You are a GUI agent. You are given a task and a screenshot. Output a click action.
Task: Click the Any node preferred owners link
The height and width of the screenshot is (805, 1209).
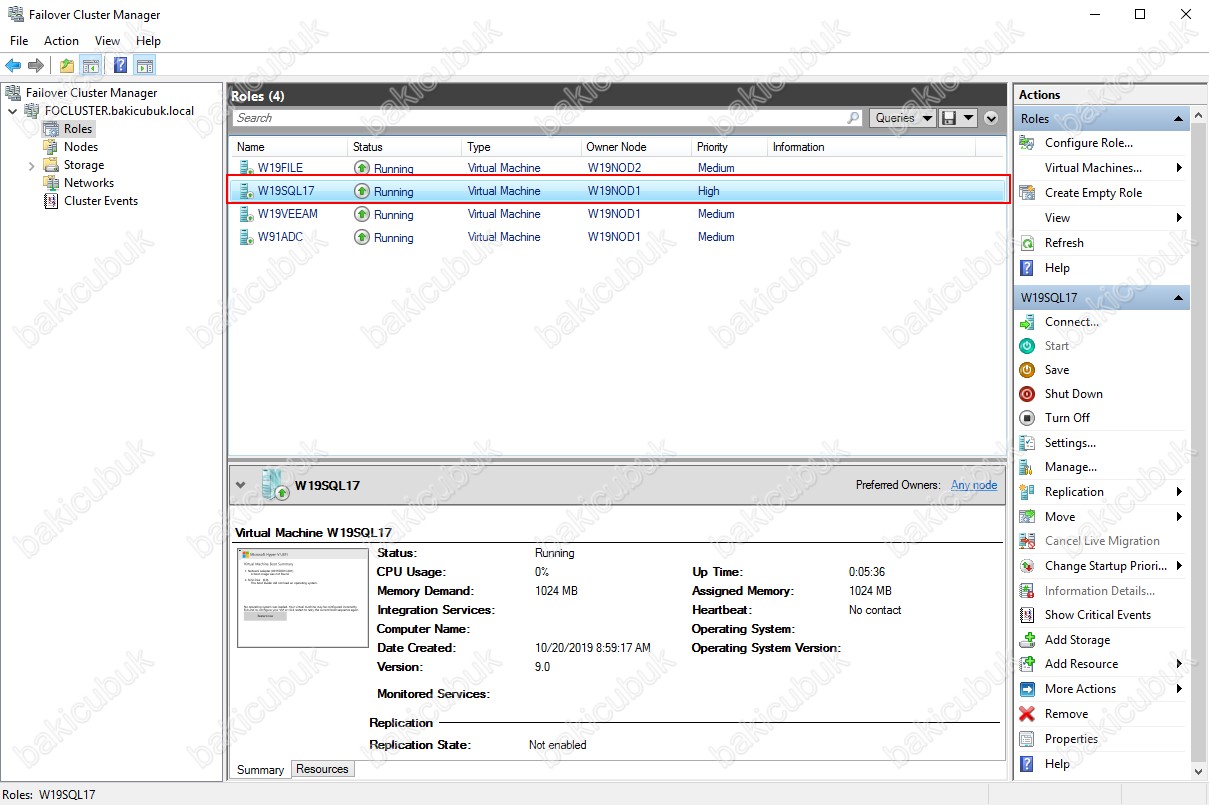coord(974,485)
